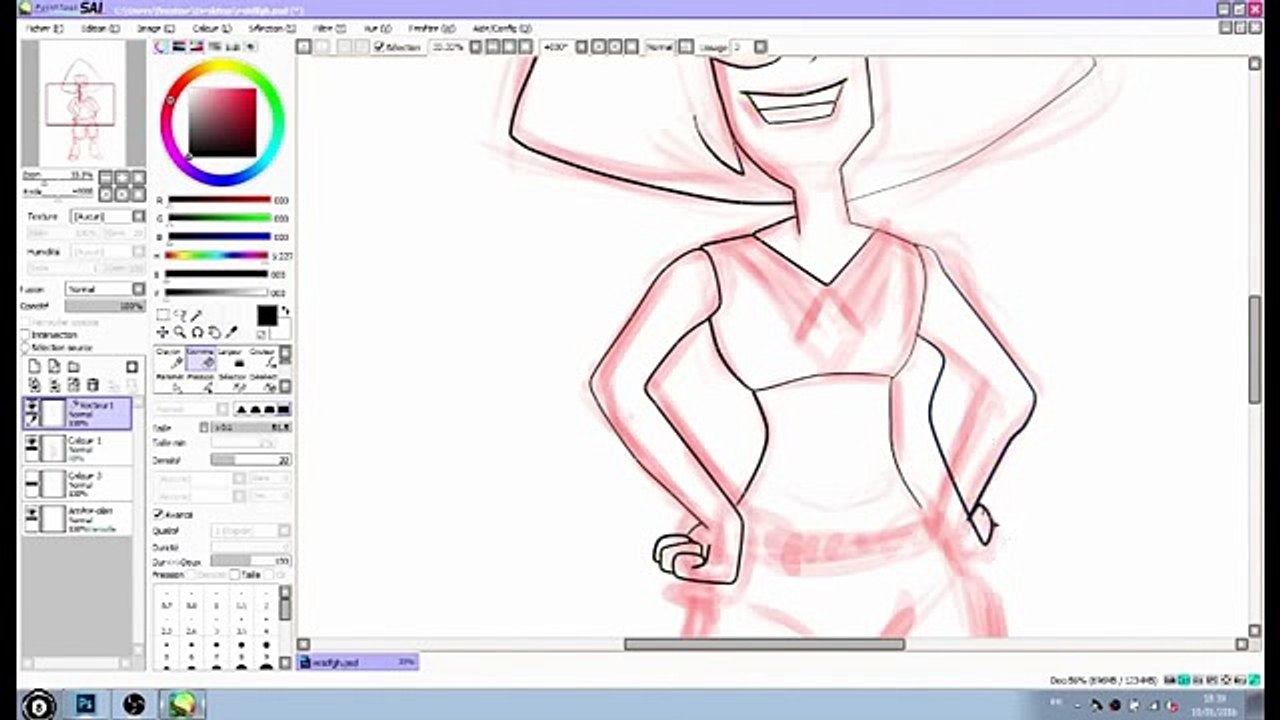The width and height of the screenshot is (1280, 720).
Task: Select the Gomme eraser tool
Action: pos(200,358)
